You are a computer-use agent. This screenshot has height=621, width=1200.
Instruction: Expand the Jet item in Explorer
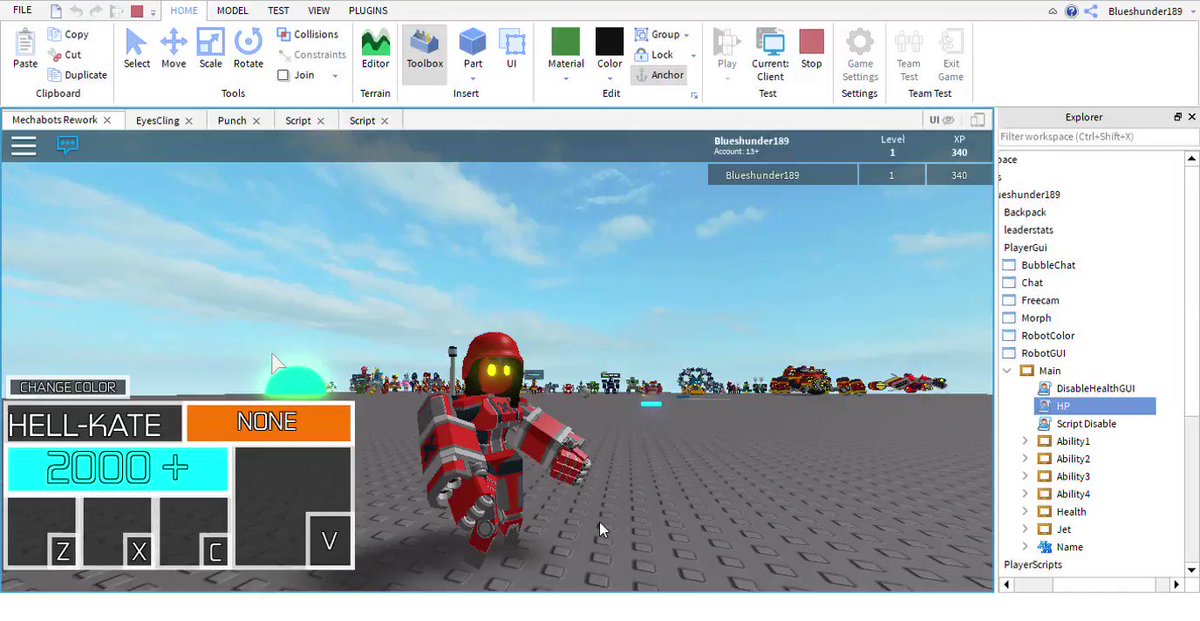coord(1025,529)
